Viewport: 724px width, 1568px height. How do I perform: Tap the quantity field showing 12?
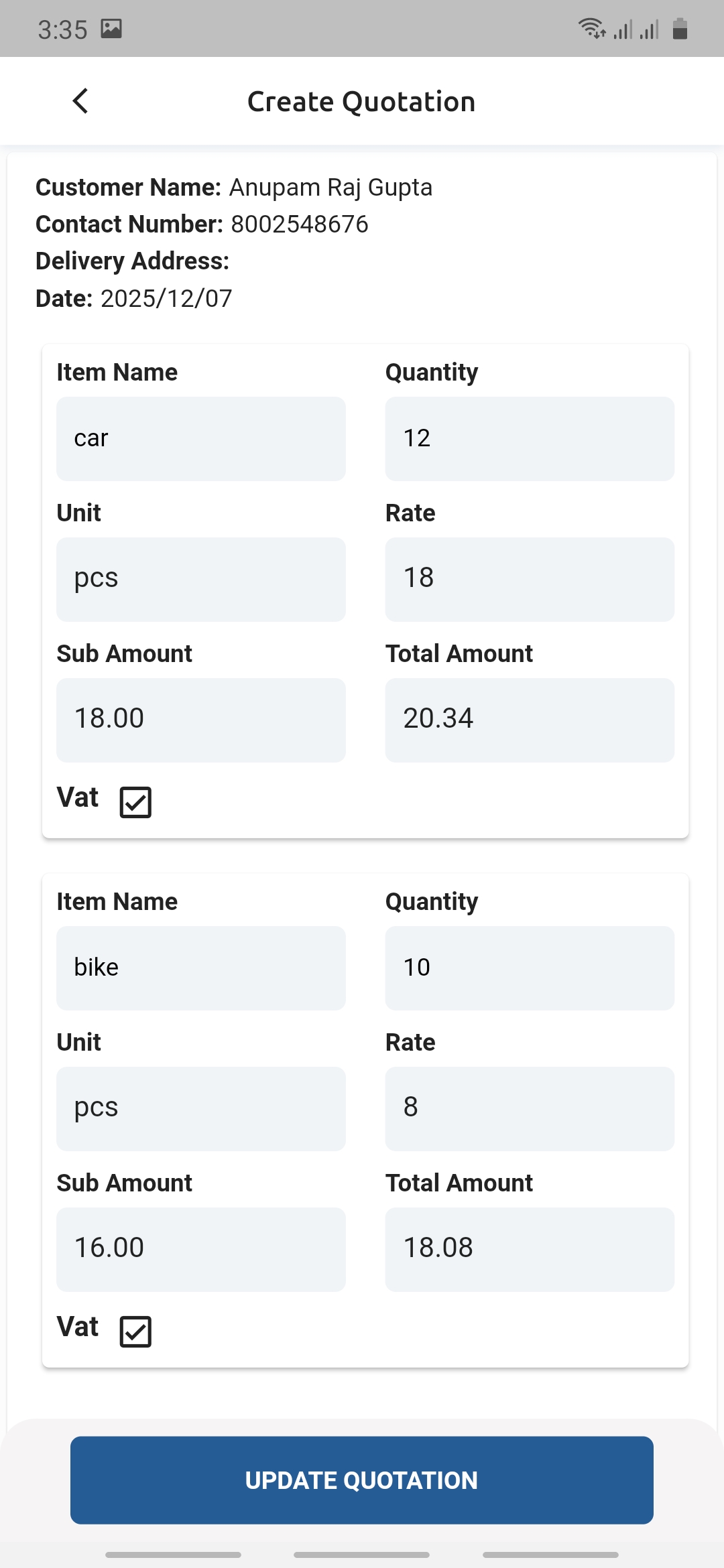pyautogui.click(x=530, y=439)
